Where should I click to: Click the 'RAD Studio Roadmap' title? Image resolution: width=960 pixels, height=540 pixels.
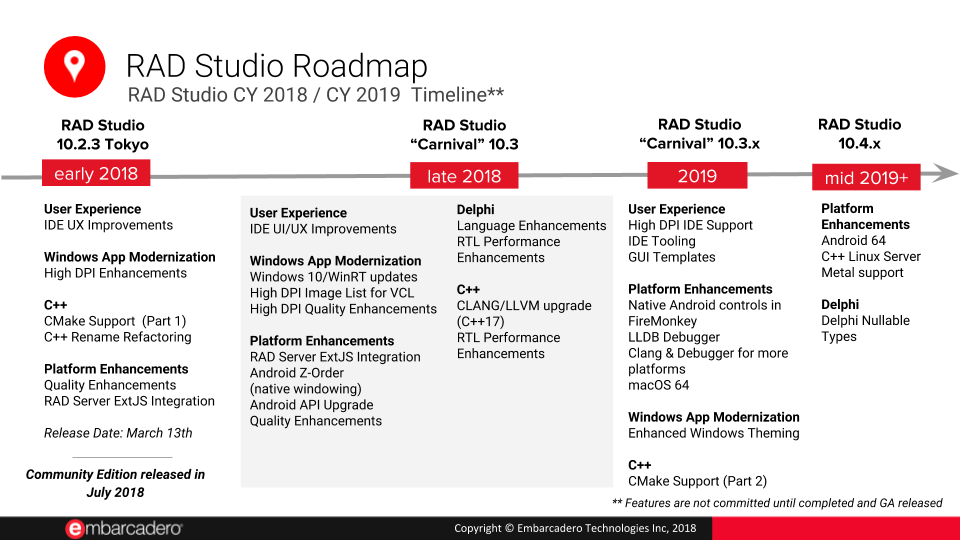click(x=277, y=66)
